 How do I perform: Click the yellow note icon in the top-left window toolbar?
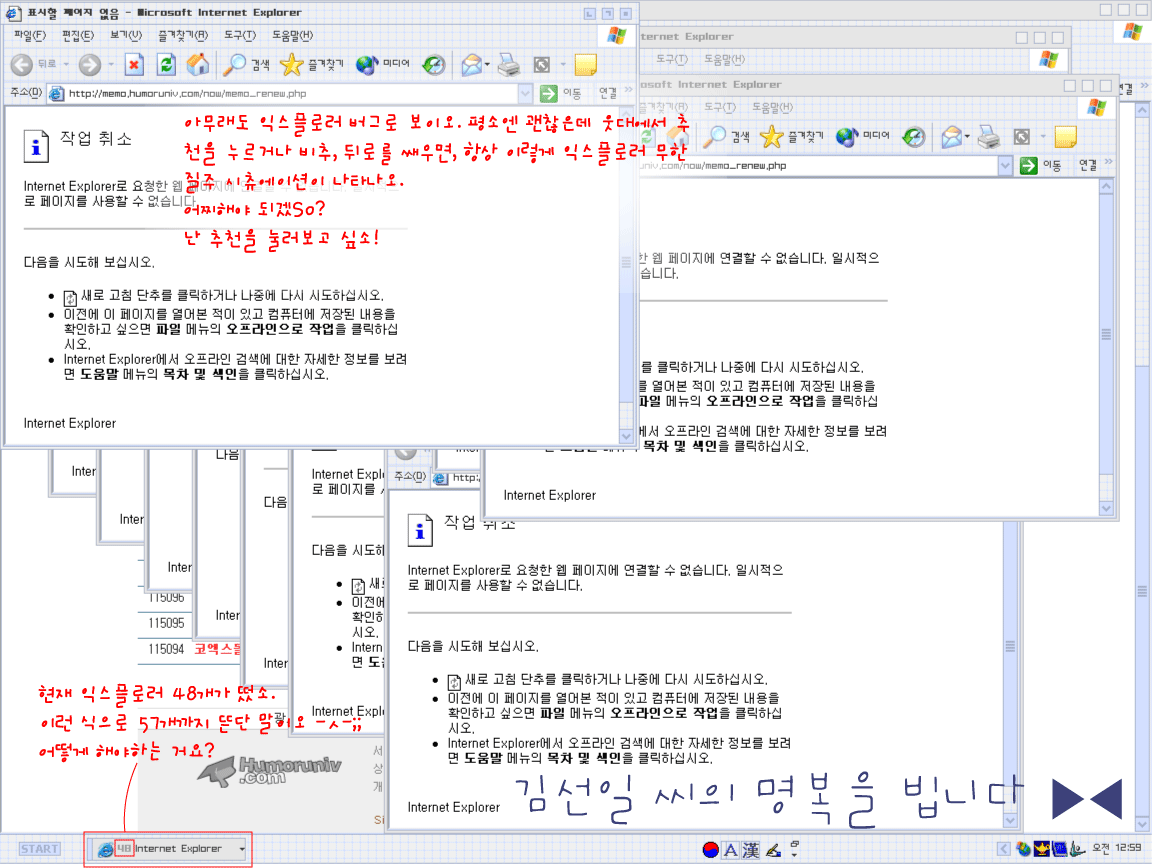tap(586, 65)
